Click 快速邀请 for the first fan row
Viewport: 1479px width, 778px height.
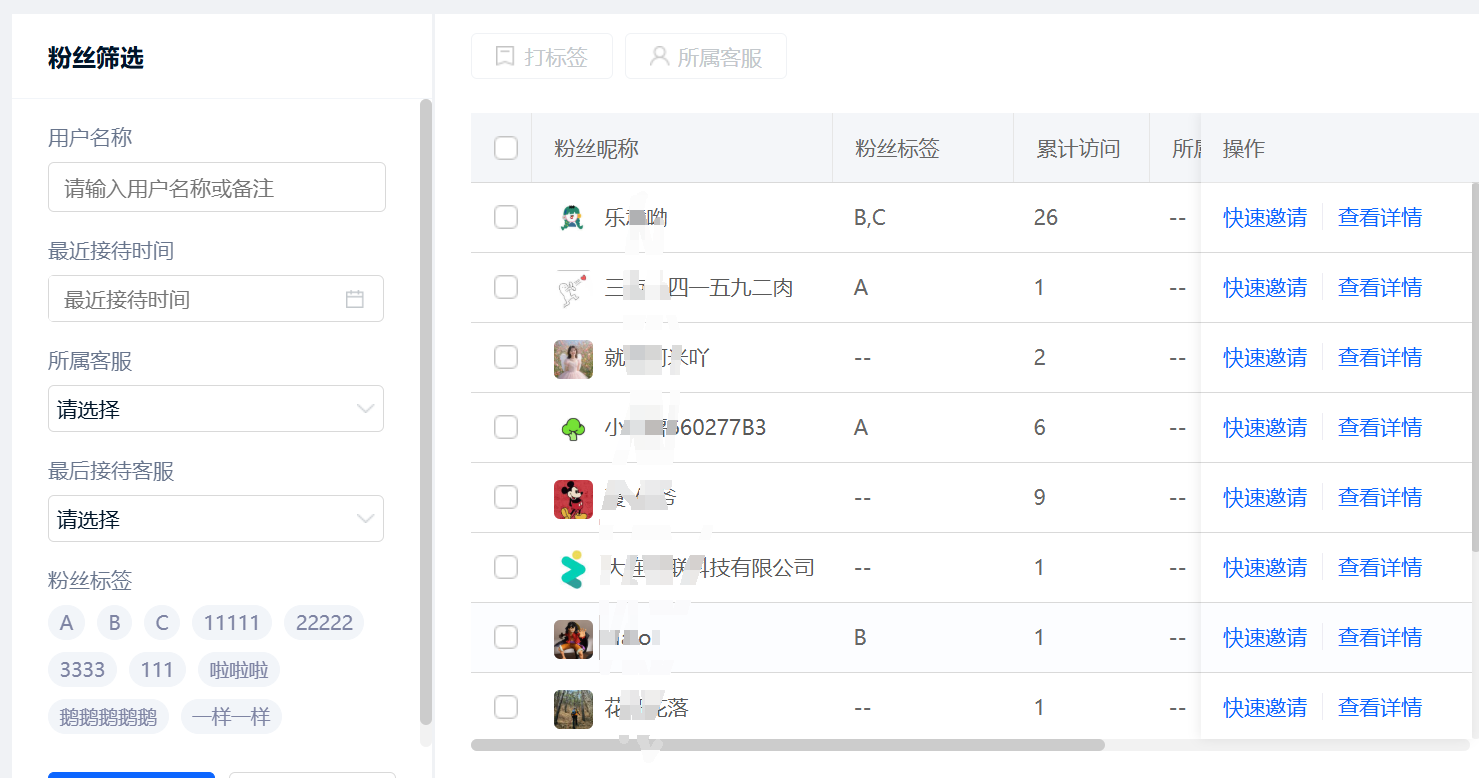(1264, 218)
